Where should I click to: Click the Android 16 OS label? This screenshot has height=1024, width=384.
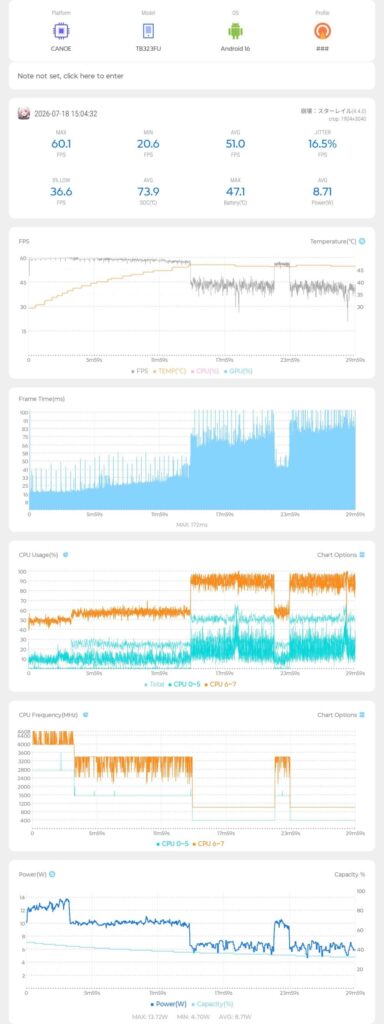pyautogui.click(x=235, y=48)
